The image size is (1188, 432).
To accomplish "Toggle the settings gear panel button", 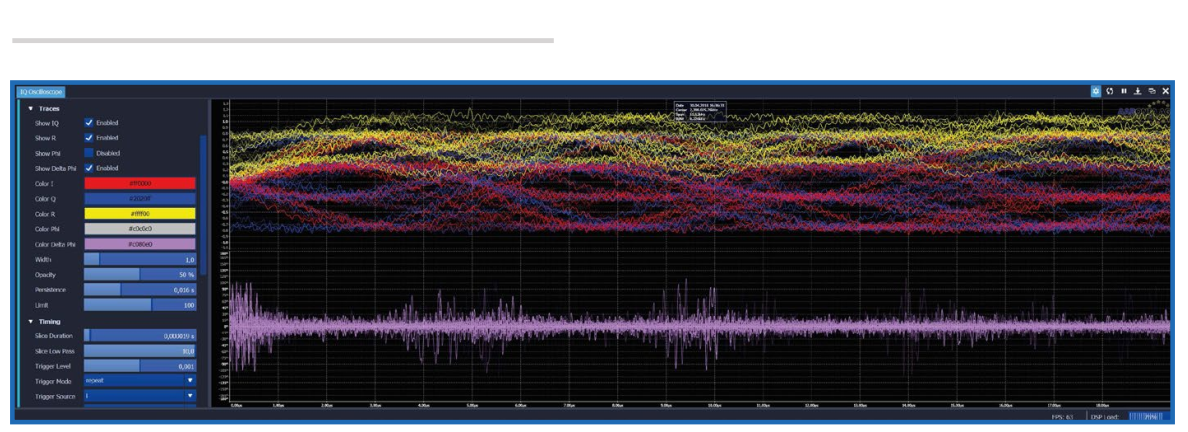I will pyautogui.click(x=1096, y=91).
